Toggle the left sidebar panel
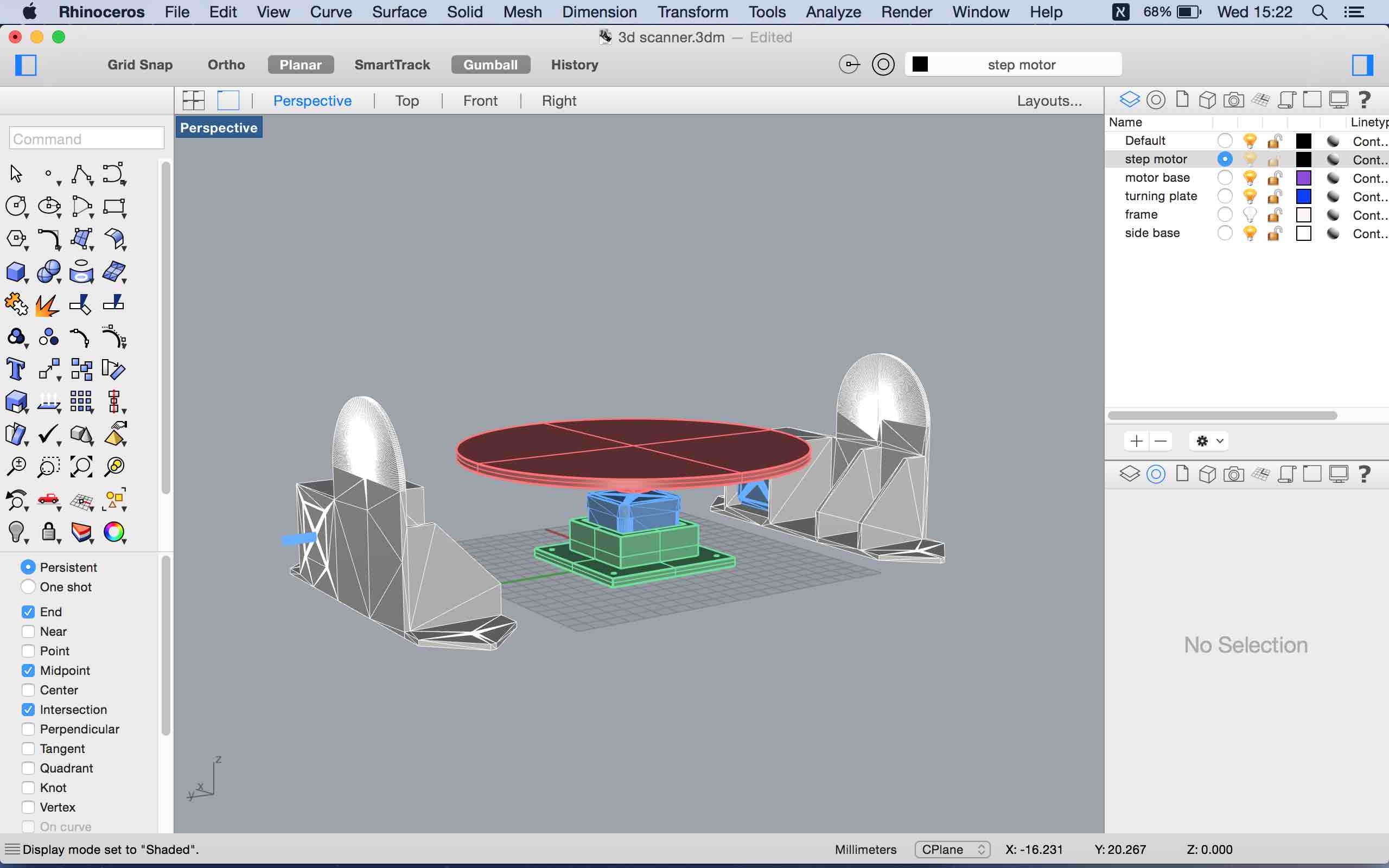This screenshot has height=868, width=1389. (x=26, y=65)
